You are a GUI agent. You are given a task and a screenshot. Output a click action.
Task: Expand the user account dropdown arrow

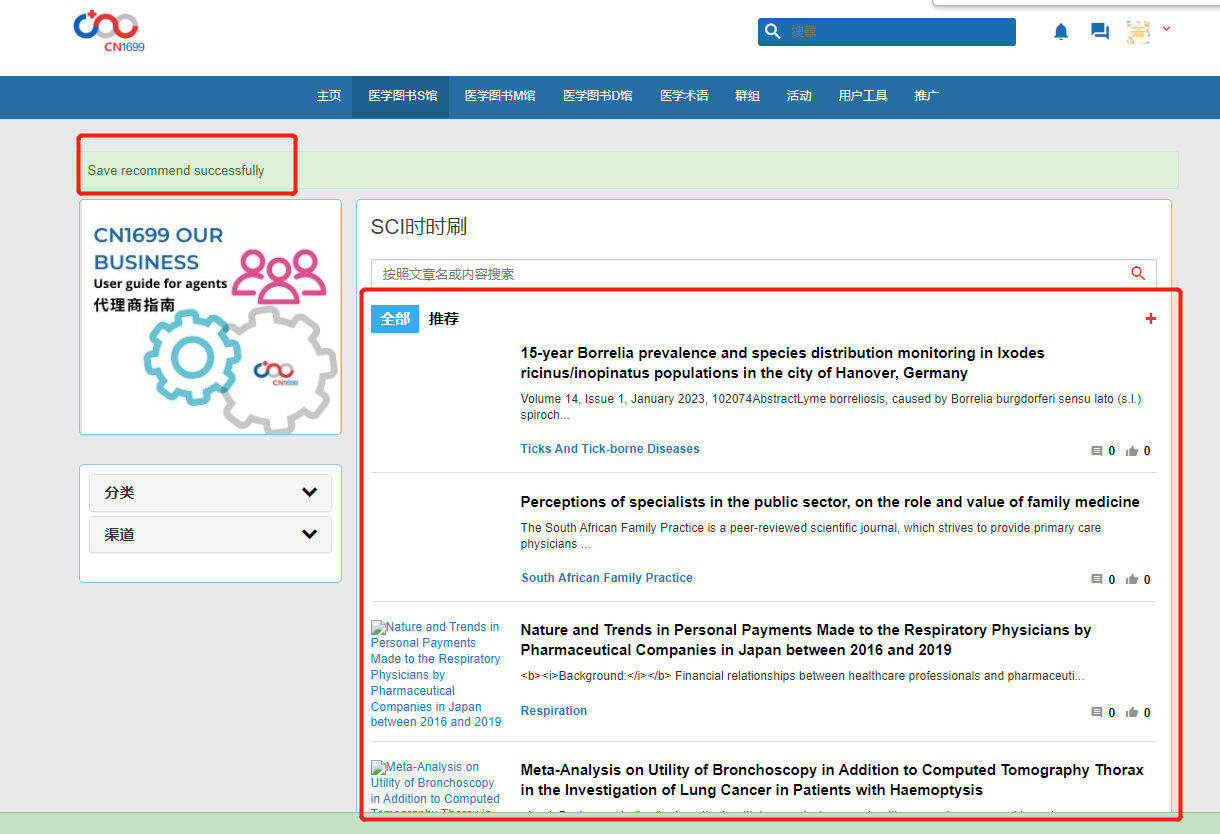[x=1166, y=29]
